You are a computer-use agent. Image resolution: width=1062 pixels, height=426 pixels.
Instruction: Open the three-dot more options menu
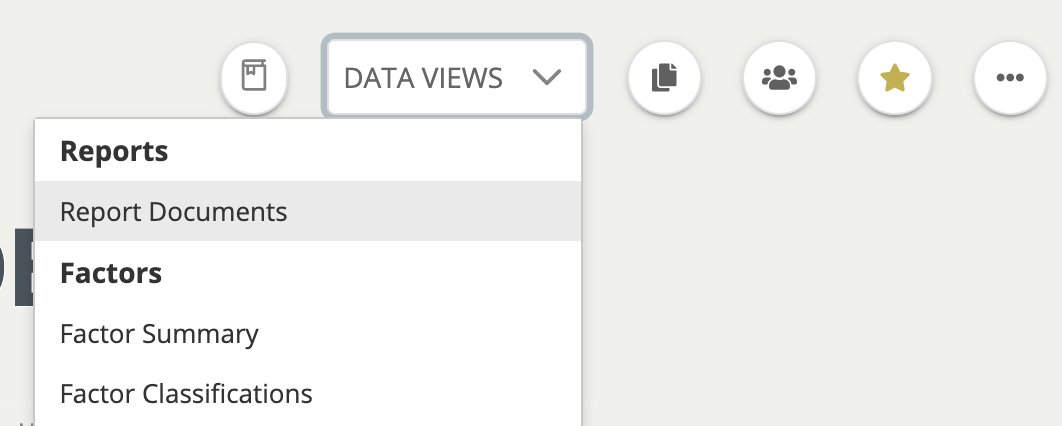(1010, 77)
